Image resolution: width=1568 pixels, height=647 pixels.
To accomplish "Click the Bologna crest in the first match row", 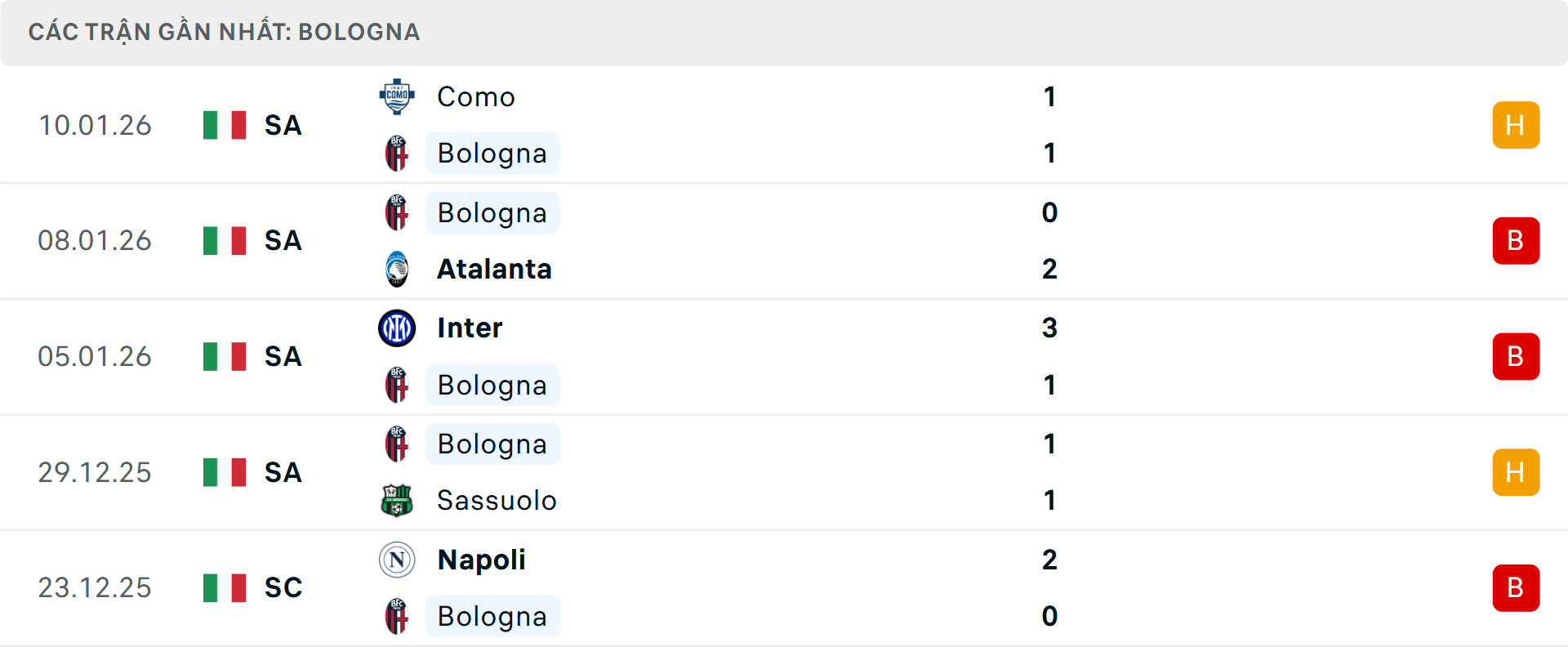I will click(397, 153).
